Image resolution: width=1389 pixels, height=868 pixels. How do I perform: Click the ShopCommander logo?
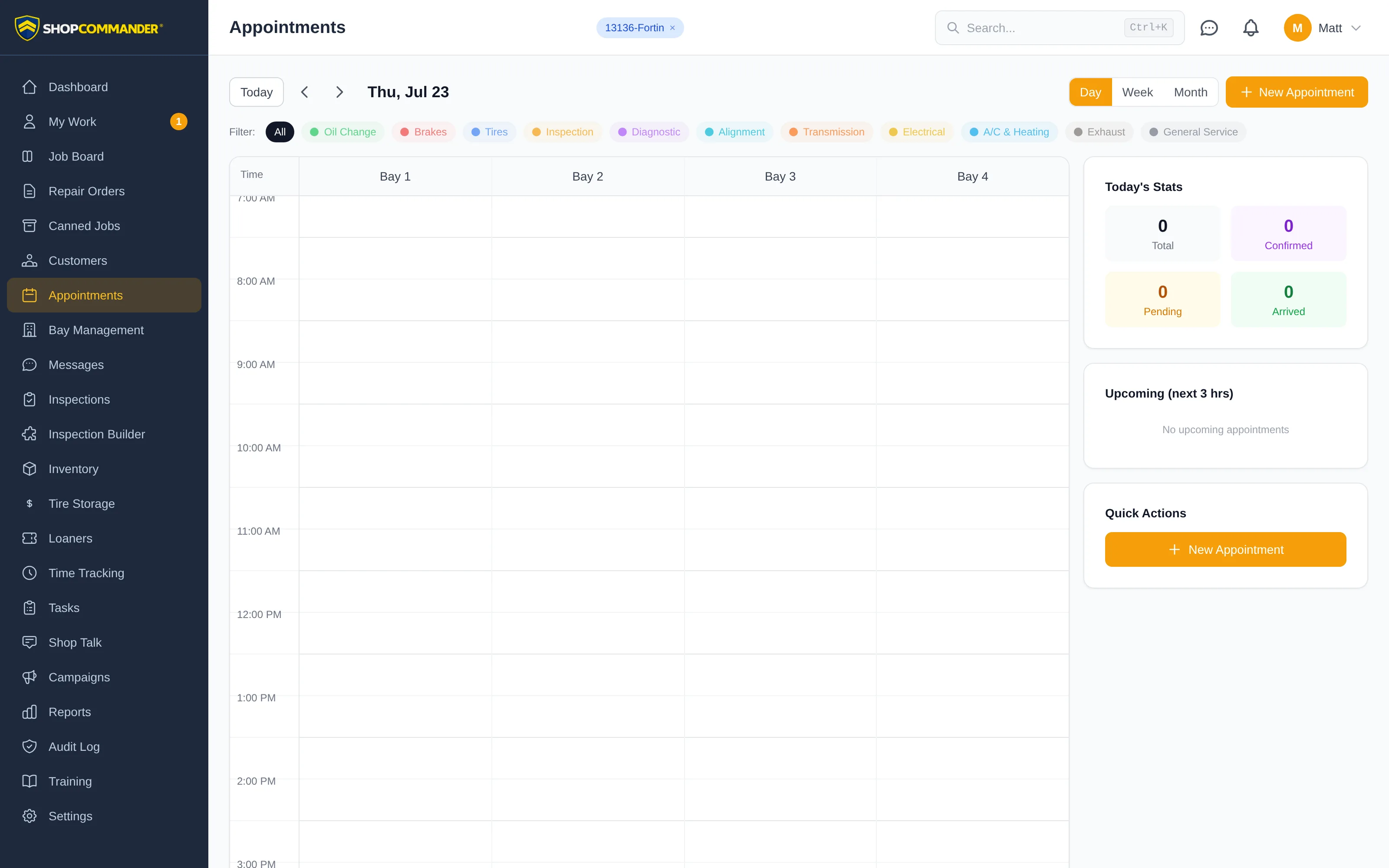coord(89,27)
